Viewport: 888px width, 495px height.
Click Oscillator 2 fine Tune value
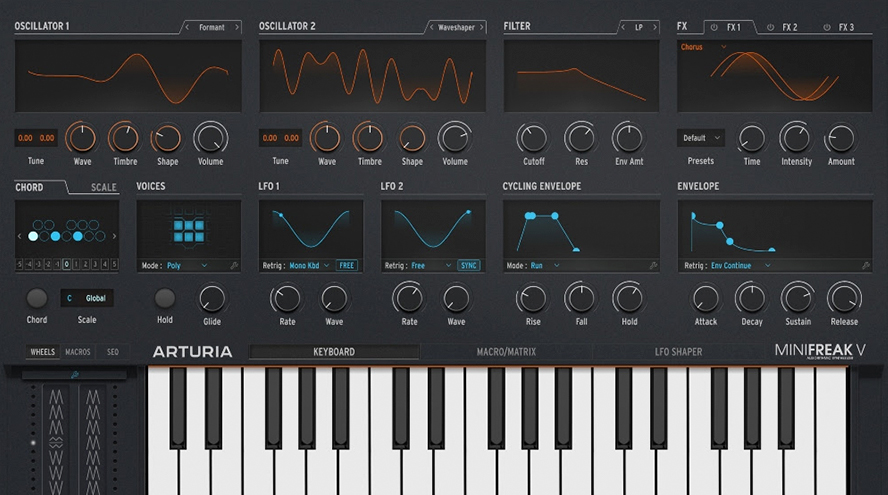click(291, 138)
